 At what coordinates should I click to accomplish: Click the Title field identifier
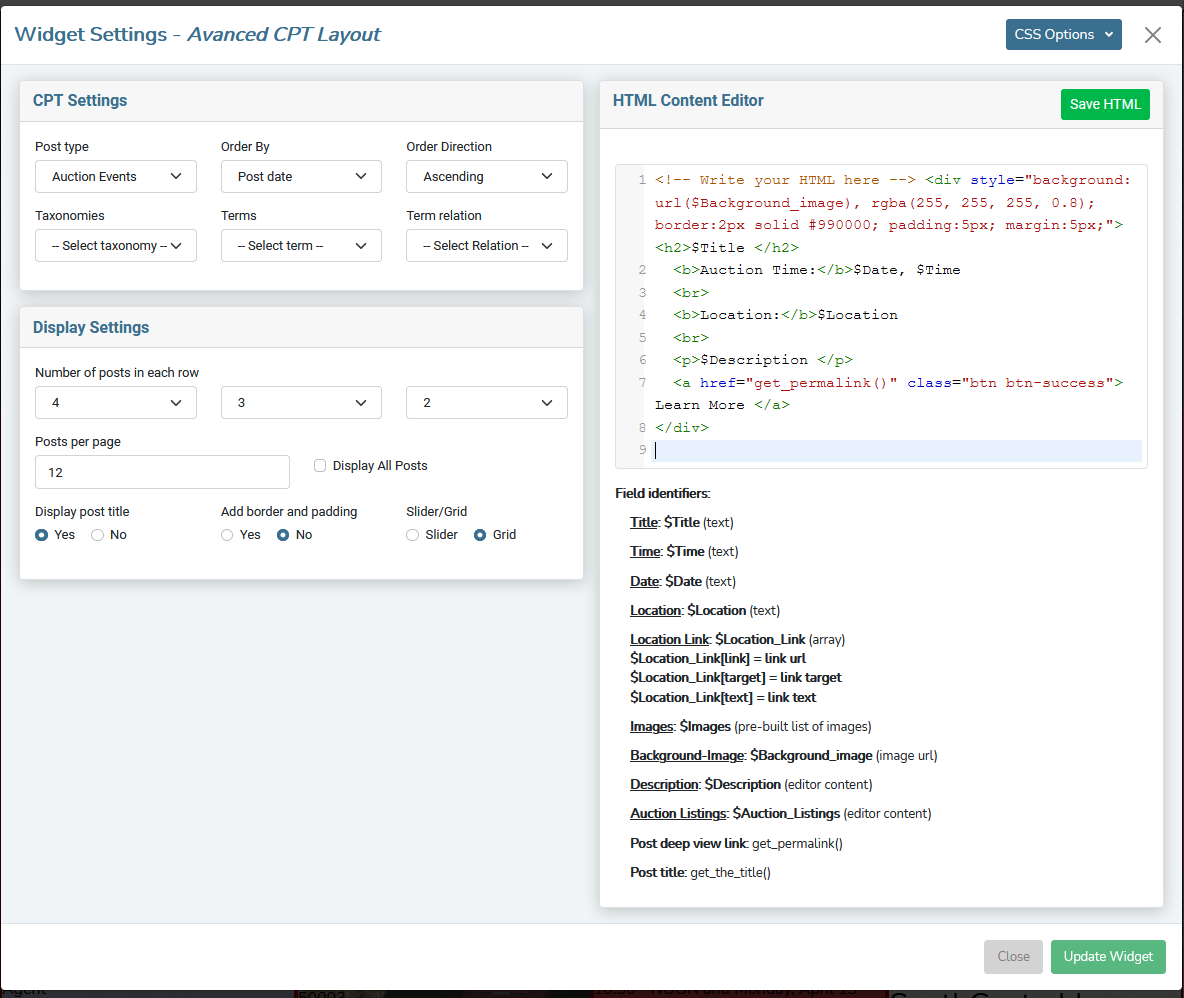point(682,522)
